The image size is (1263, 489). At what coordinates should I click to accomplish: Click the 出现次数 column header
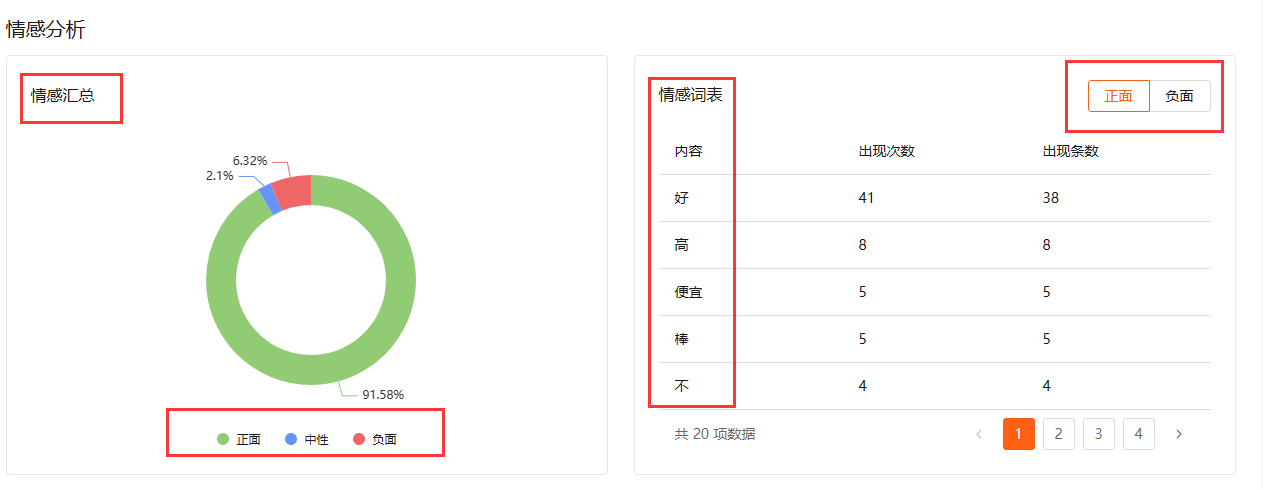886,152
